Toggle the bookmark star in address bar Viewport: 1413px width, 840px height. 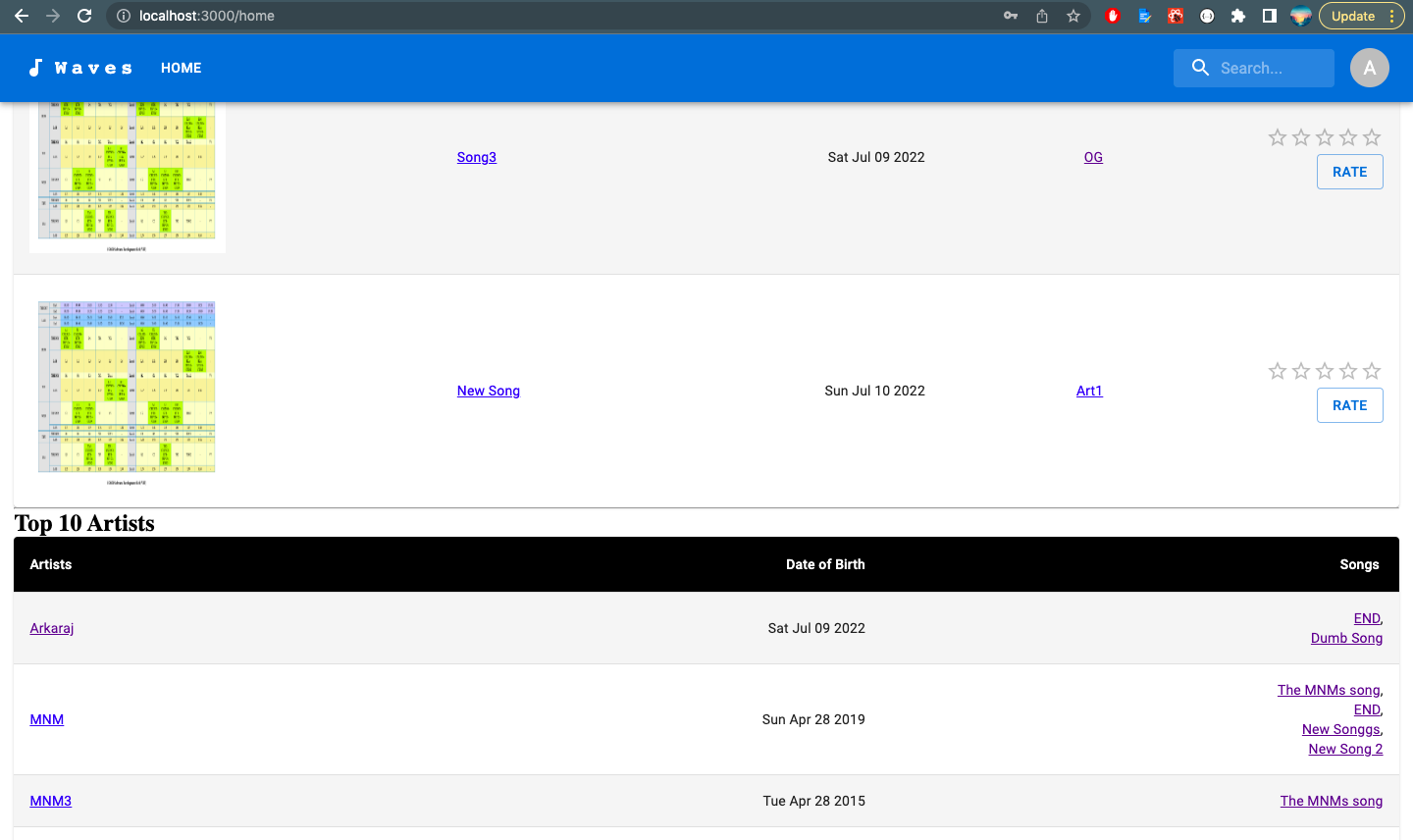tap(1073, 16)
